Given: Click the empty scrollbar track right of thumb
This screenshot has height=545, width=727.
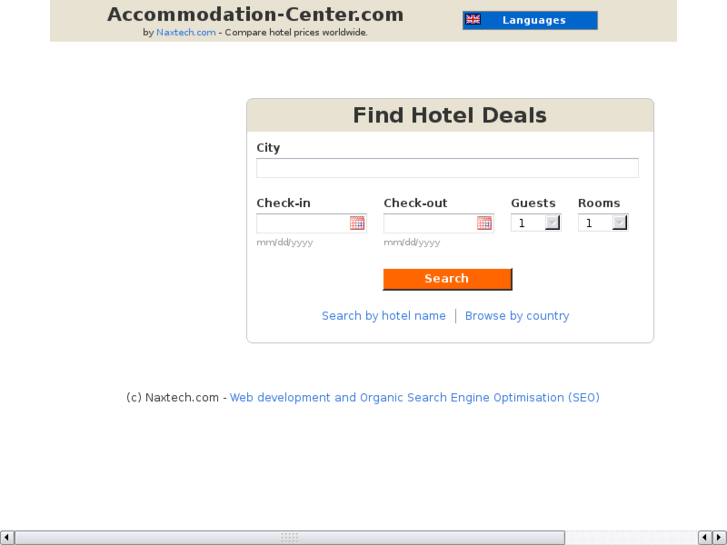Looking at the screenshot, I should coord(630,538).
